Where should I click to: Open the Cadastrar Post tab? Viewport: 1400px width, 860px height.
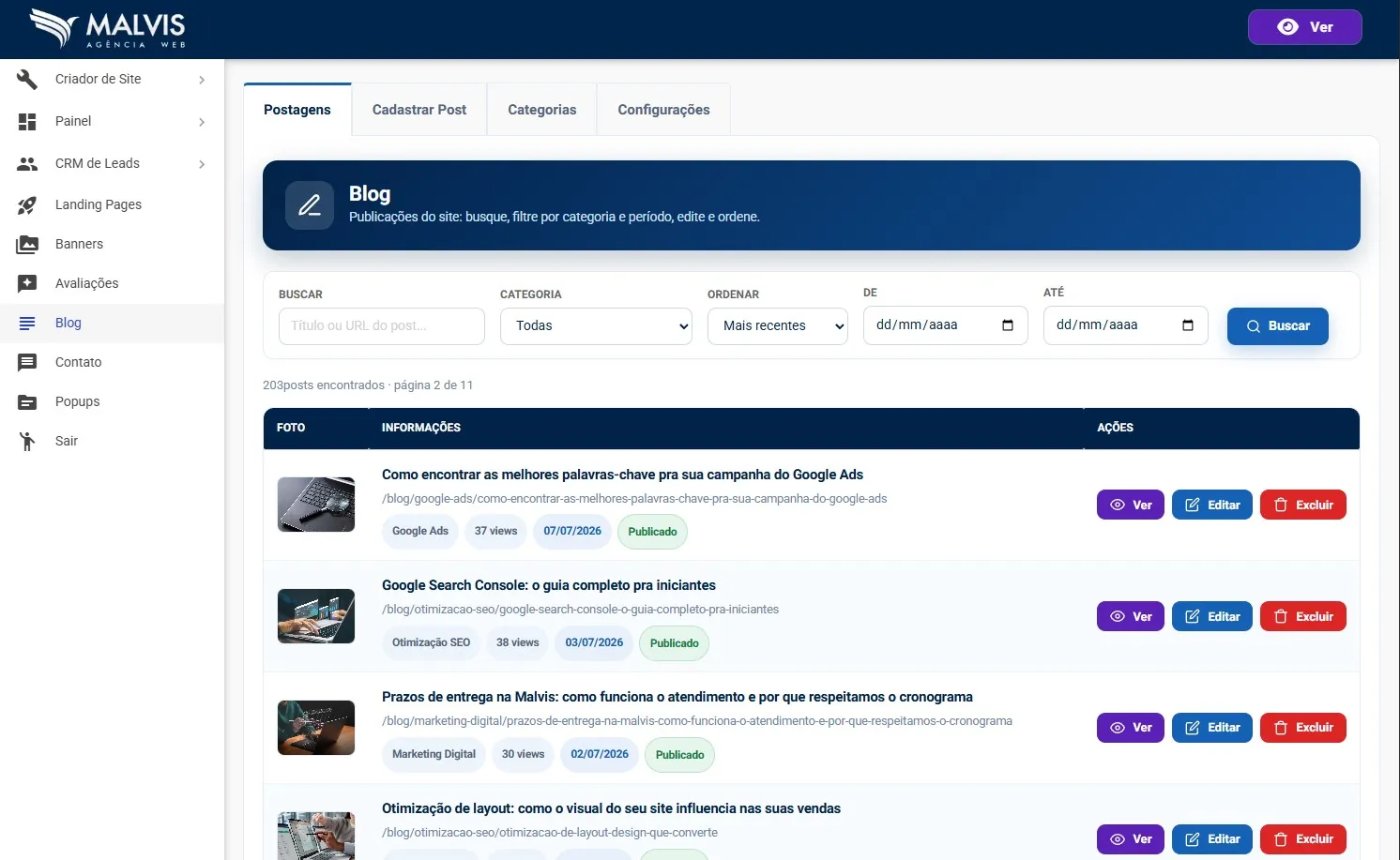(x=419, y=110)
